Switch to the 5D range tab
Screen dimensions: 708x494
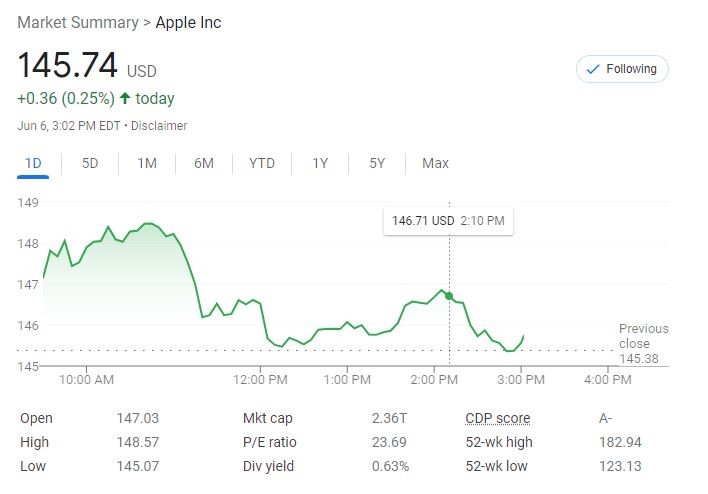tap(90, 163)
